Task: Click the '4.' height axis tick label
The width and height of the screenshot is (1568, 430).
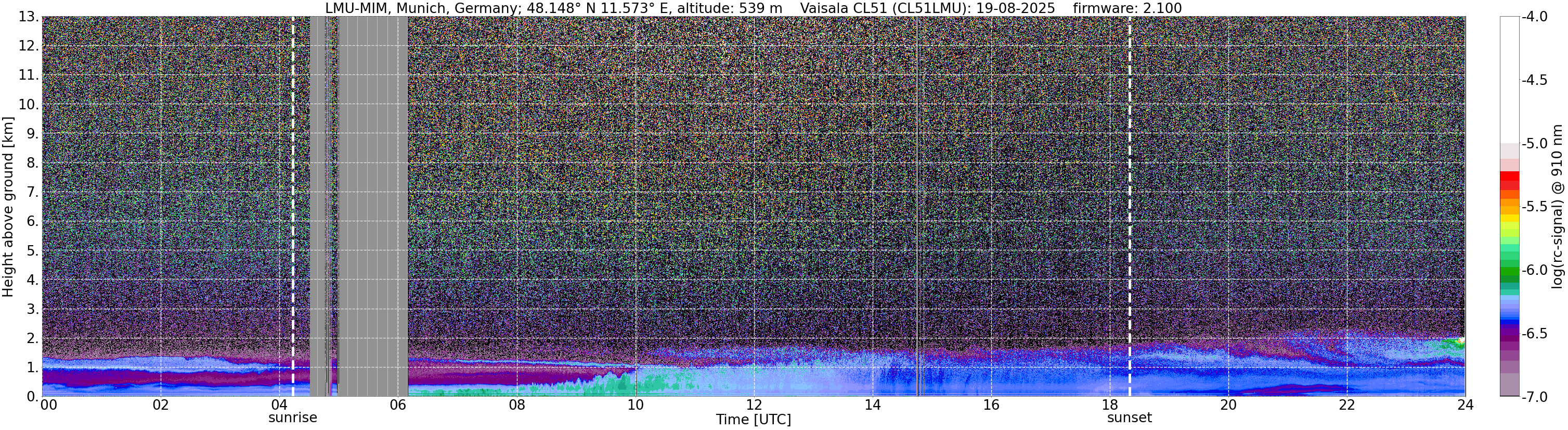Action: (x=32, y=280)
